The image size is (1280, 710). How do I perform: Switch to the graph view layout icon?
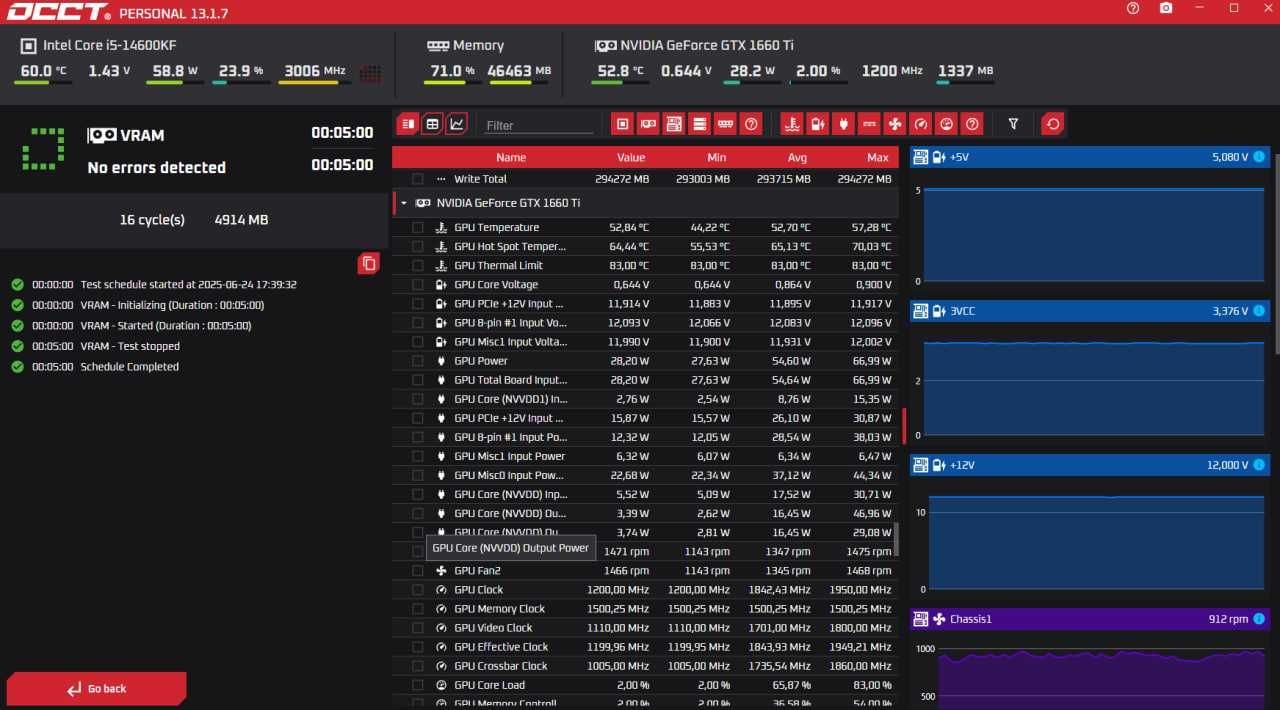456,124
